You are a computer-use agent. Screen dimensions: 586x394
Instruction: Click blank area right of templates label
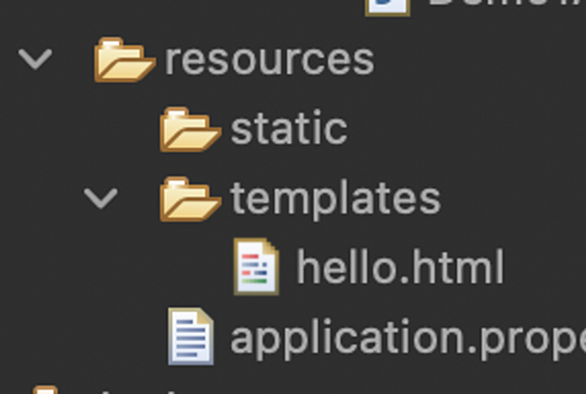(x=516, y=199)
